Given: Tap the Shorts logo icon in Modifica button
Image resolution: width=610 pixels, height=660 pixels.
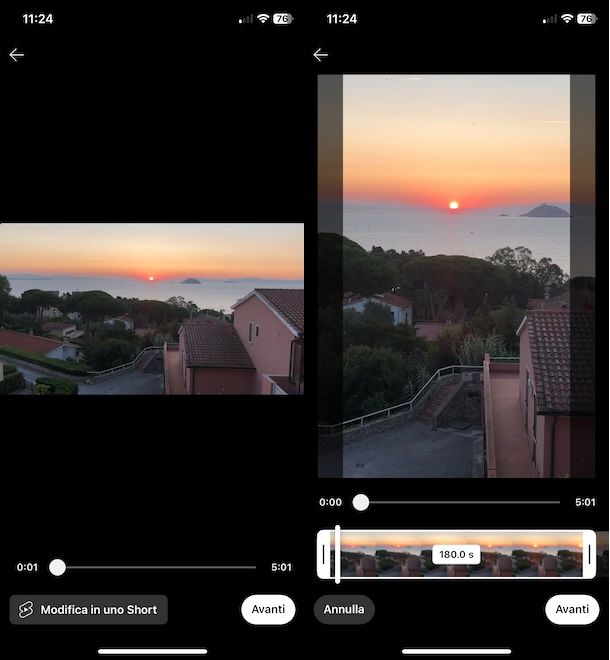Looking at the screenshot, I should pyautogui.click(x=26, y=609).
